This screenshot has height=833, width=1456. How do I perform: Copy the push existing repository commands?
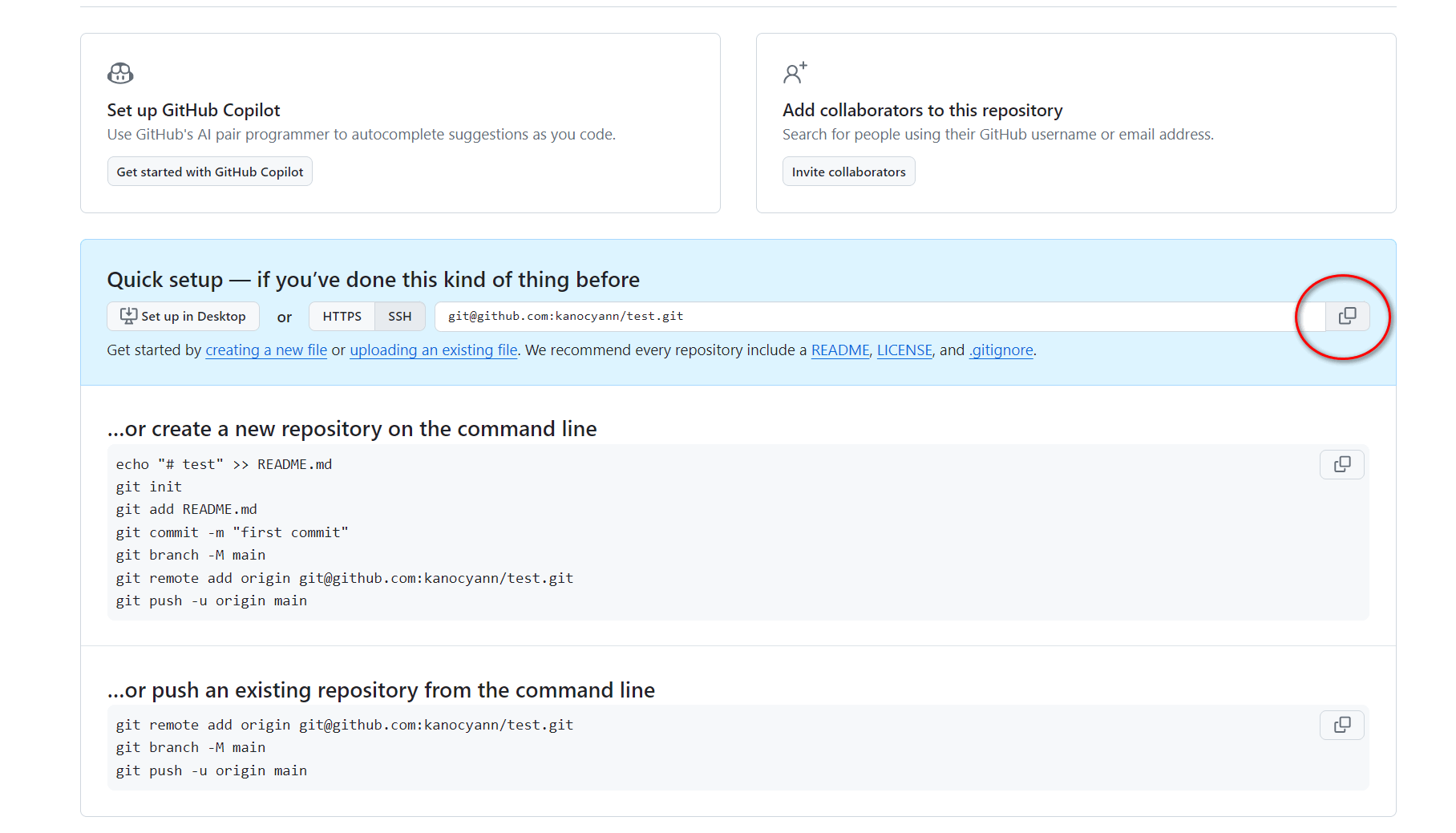(x=1341, y=725)
